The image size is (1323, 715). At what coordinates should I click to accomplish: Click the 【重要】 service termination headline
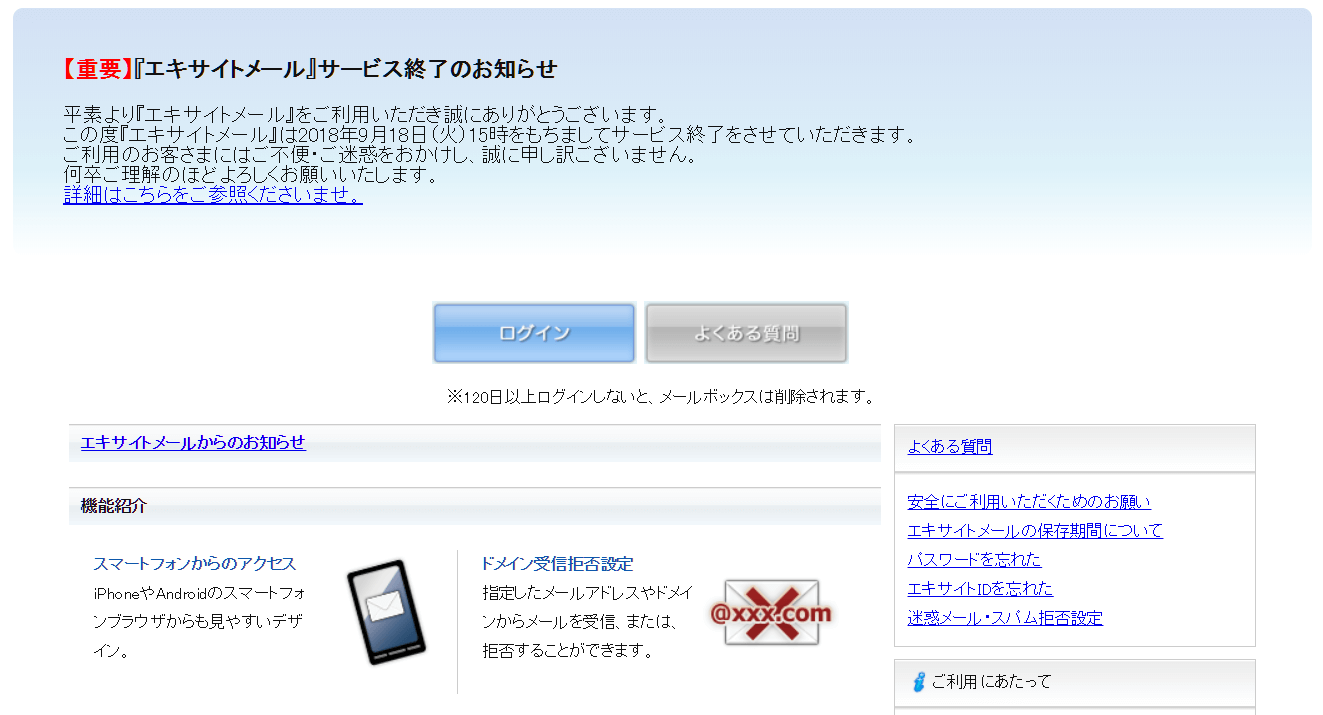coord(308,69)
